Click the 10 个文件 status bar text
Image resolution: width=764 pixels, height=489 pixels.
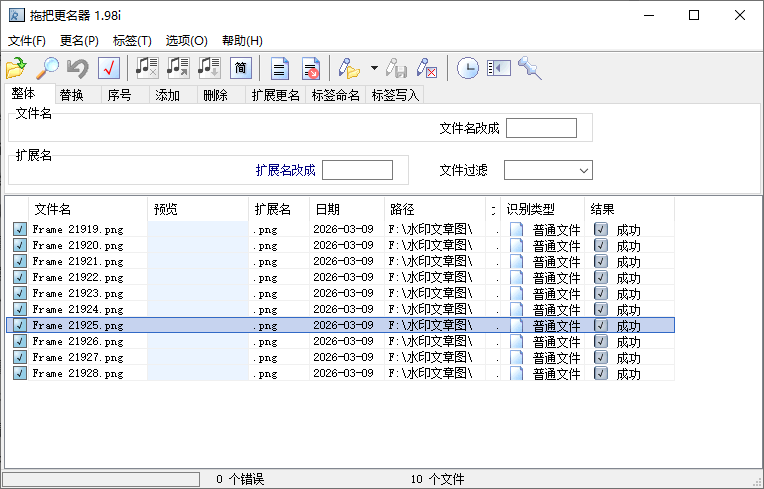(437, 479)
